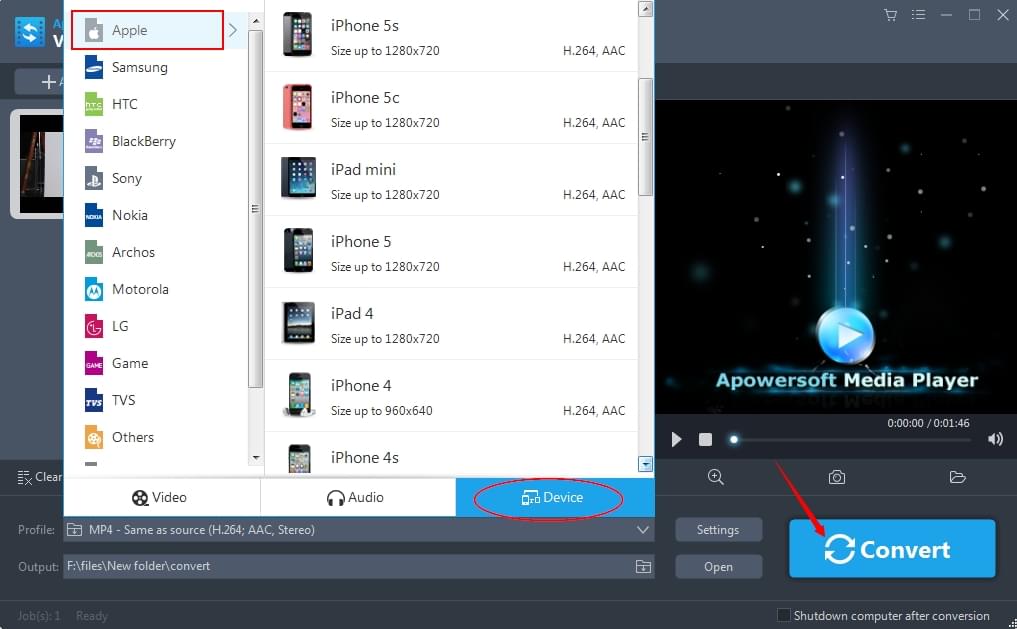Mute audio with the speaker icon
1017x629 pixels.
coord(995,439)
